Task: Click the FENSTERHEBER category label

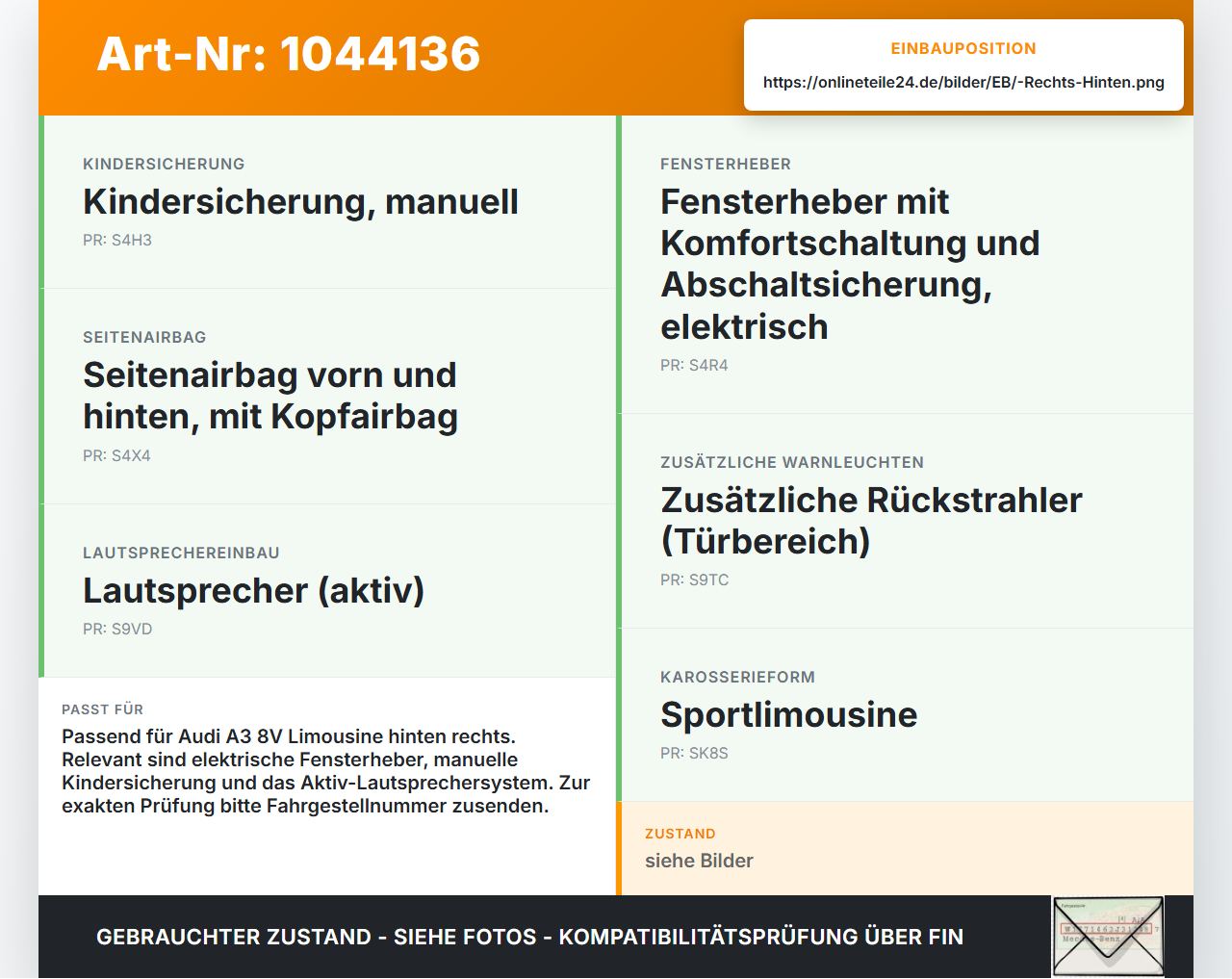Action: pos(726,165)
